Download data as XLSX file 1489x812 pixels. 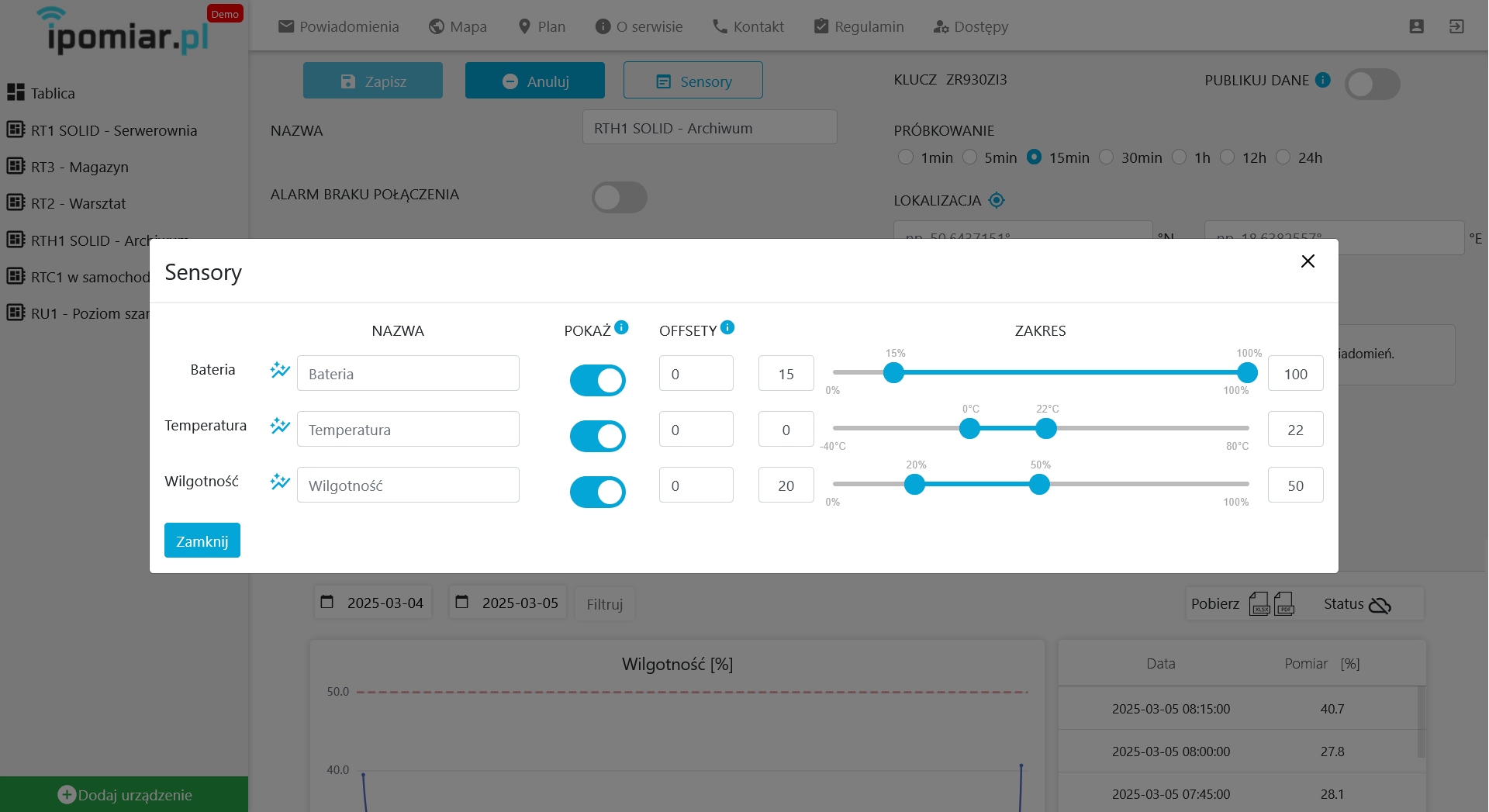click(1259, 603)
